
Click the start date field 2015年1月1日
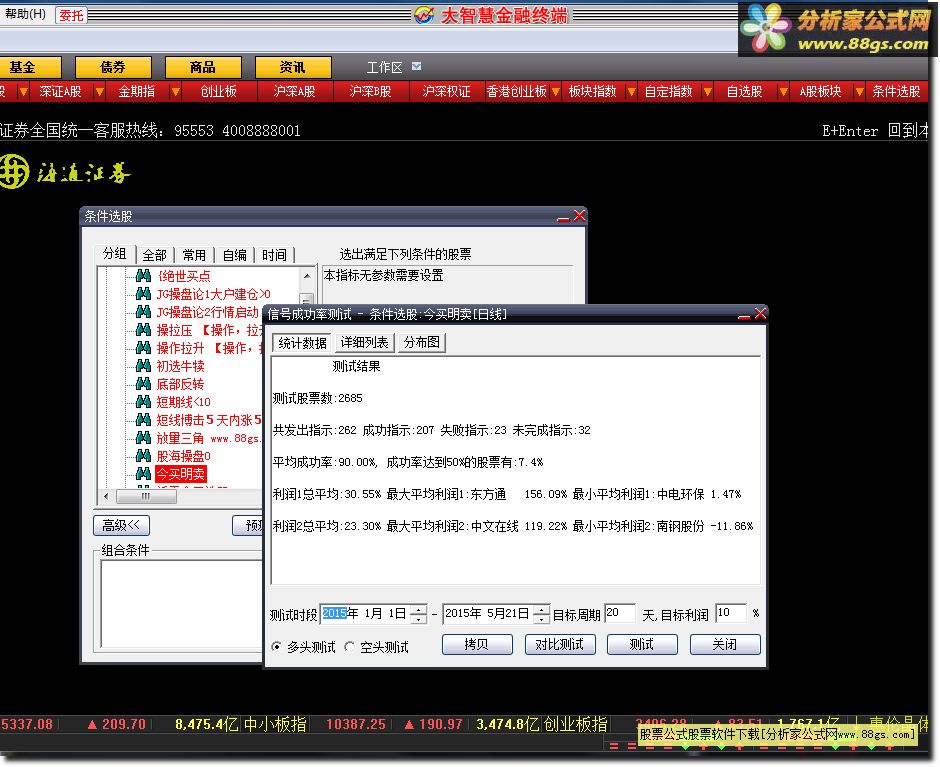point(366,613)
